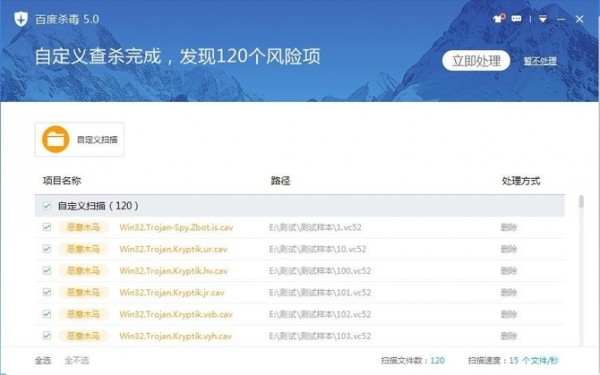Open the feedback message icon
Screen dimensions: 600x375
tap(516, 19)
